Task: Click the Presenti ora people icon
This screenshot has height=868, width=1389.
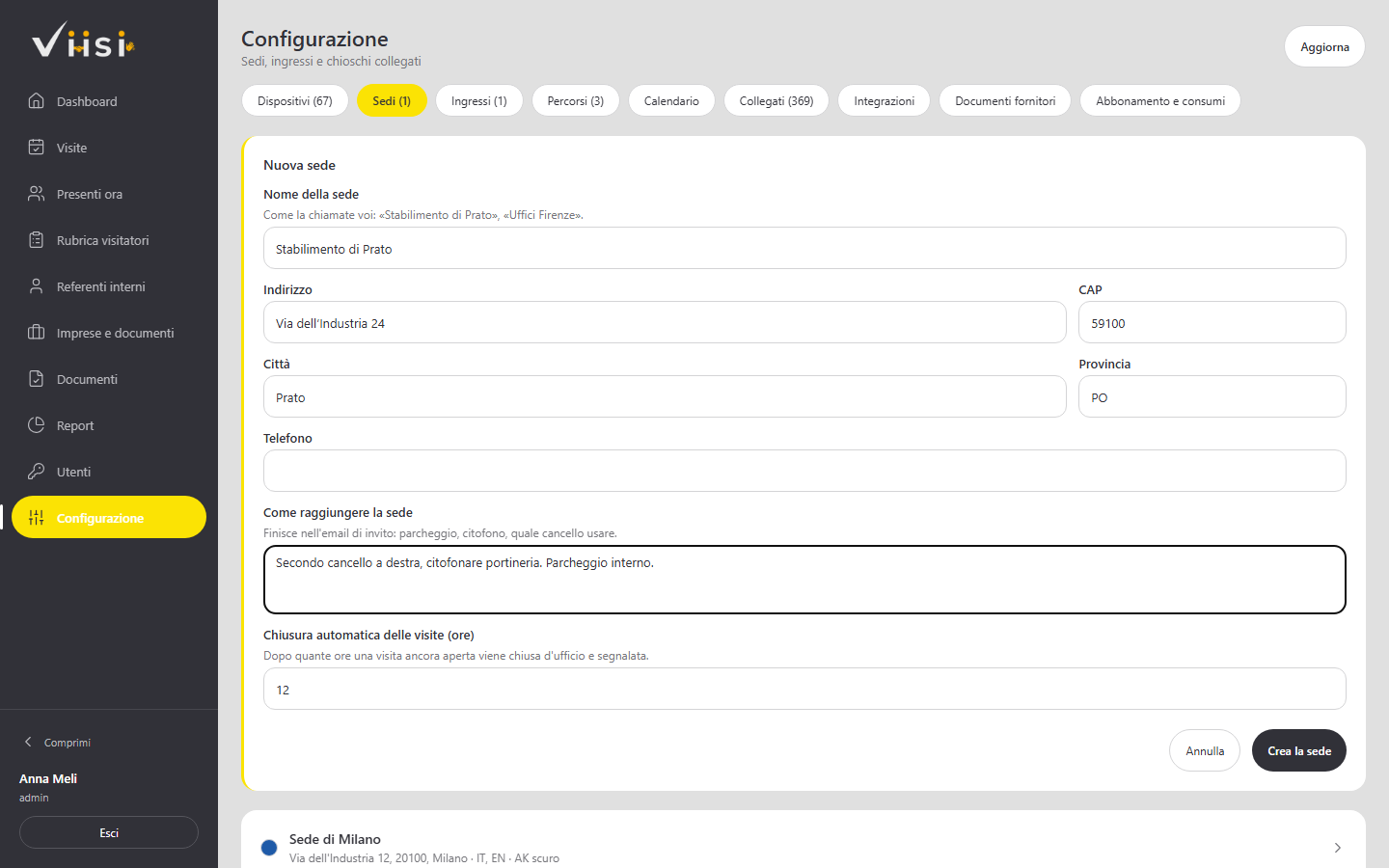Action: pos(36,193)
